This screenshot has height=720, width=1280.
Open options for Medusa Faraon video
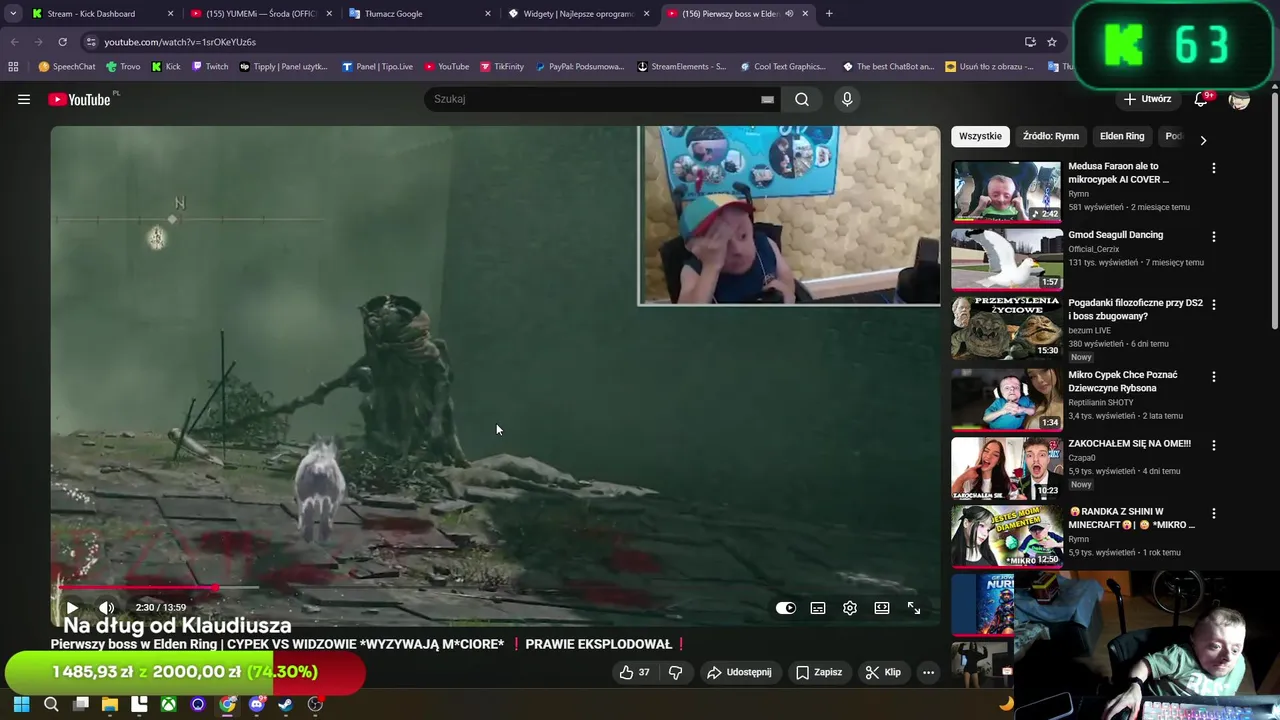(1214, 169)
